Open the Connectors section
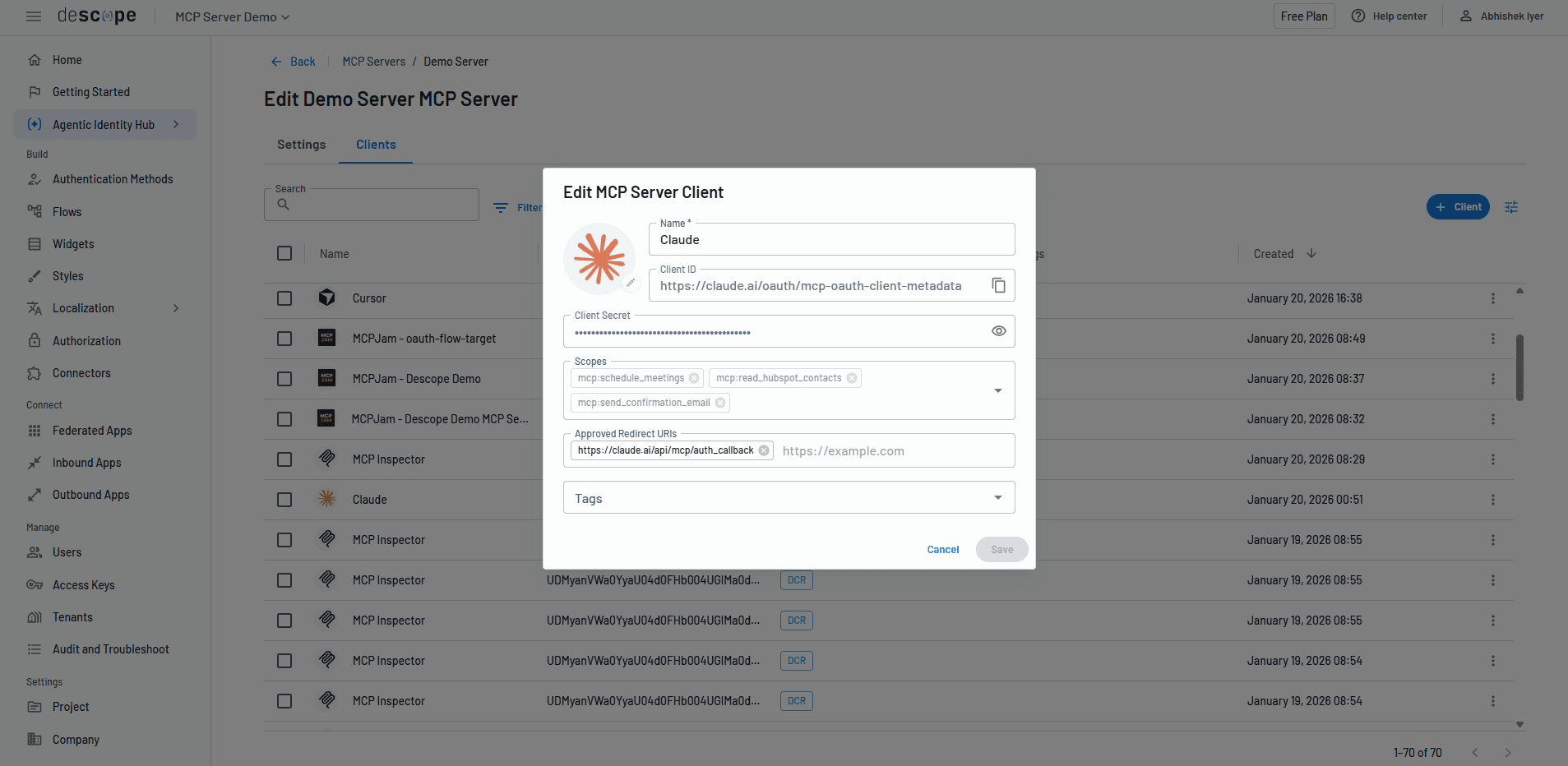This screenshot has width=1568, height=766. tap(81, 372)
